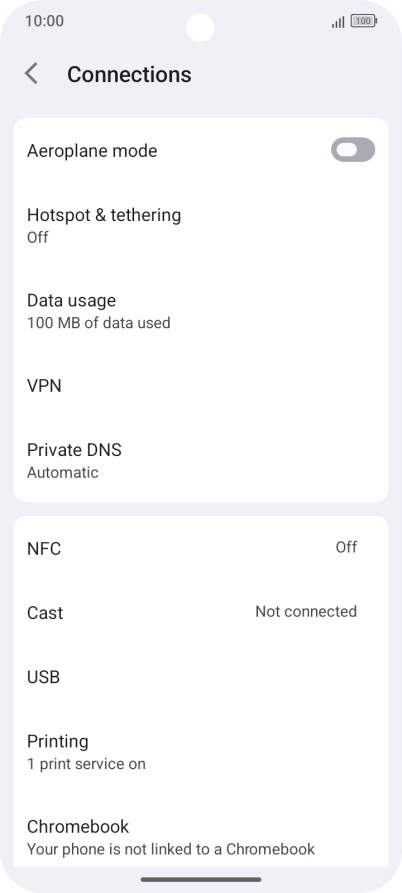
Task: Open Printing settings
Action: click(201, 752)
